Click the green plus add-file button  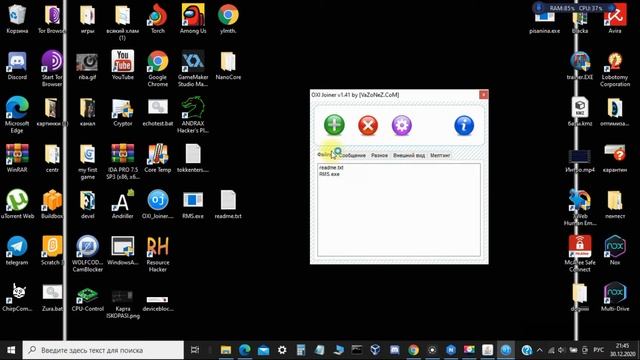pyautogui.click(x=334, y=125)
